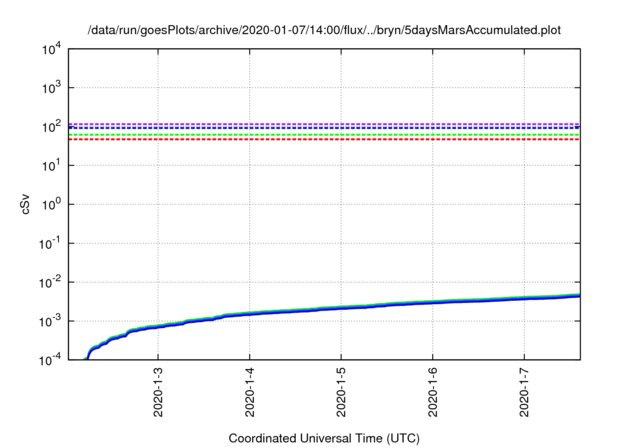
Task: Click the plot title file path text
Action: coord(324,30)
